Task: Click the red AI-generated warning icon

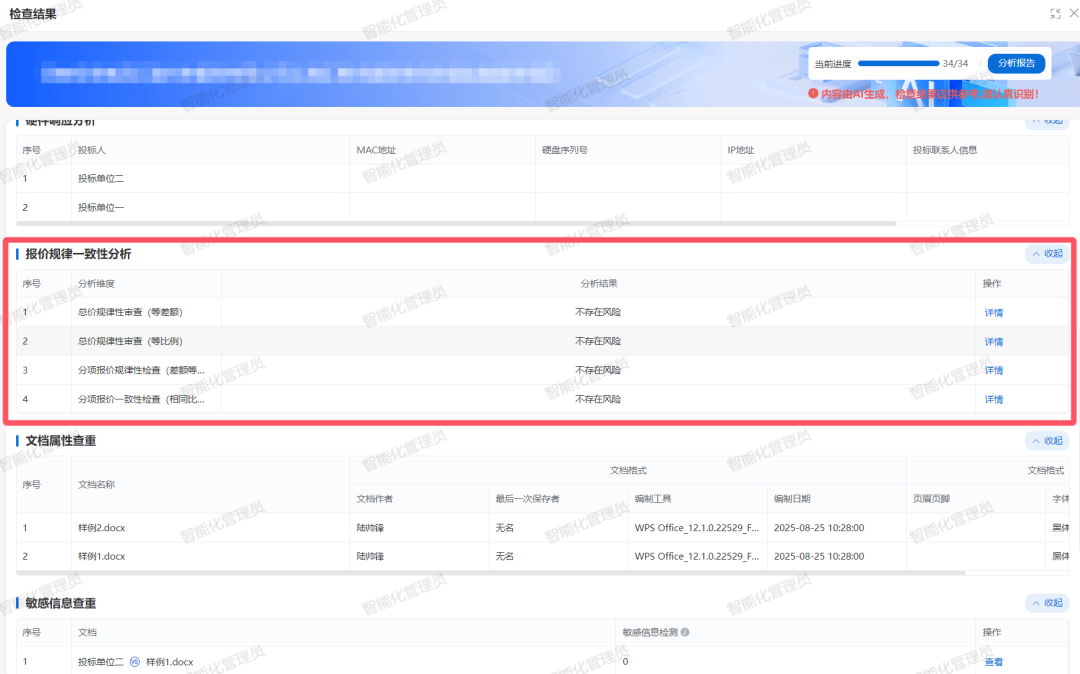Action: pyautogui.click(x=814, y=93)
